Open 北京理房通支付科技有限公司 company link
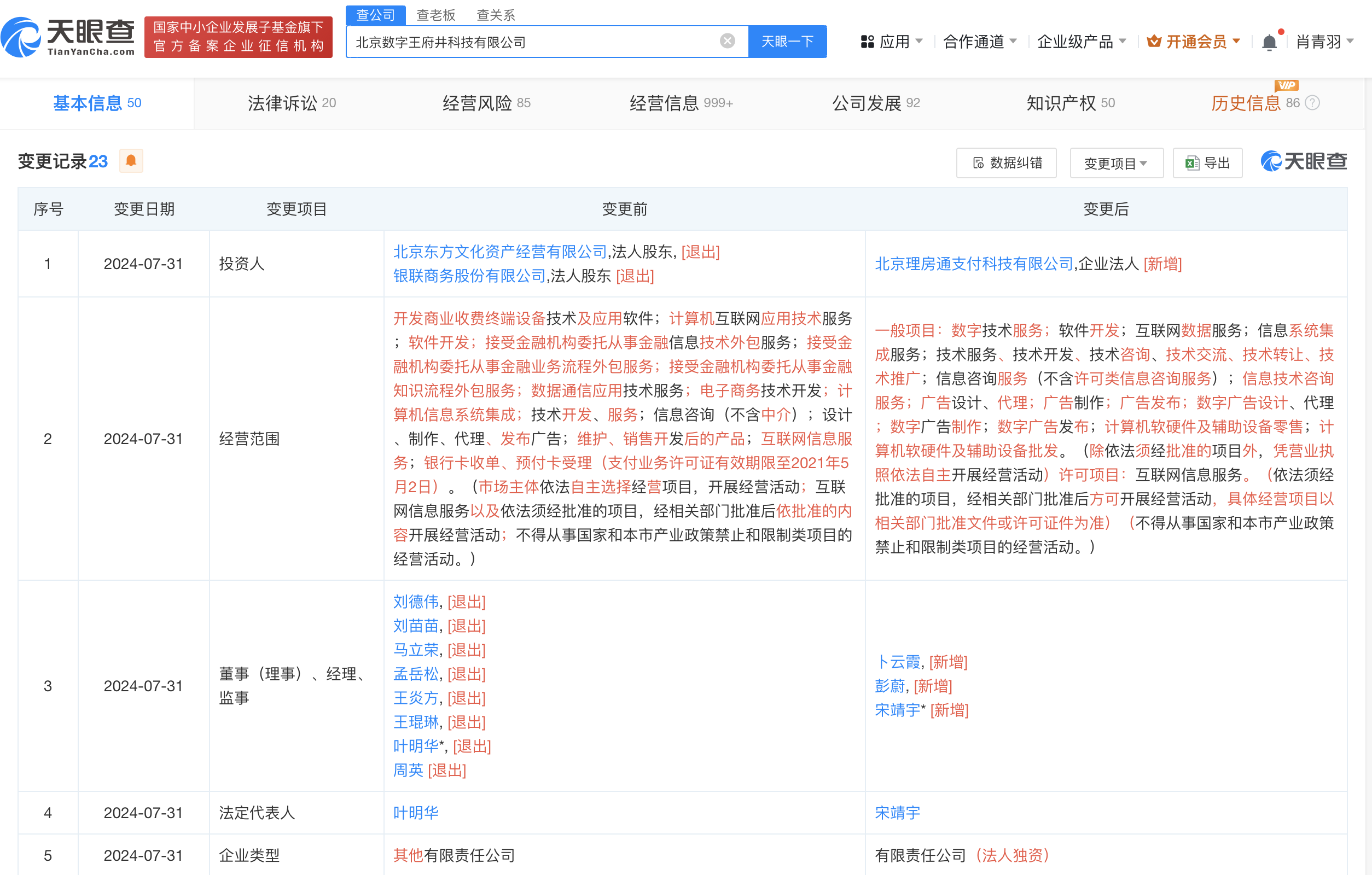 (974, 264)
